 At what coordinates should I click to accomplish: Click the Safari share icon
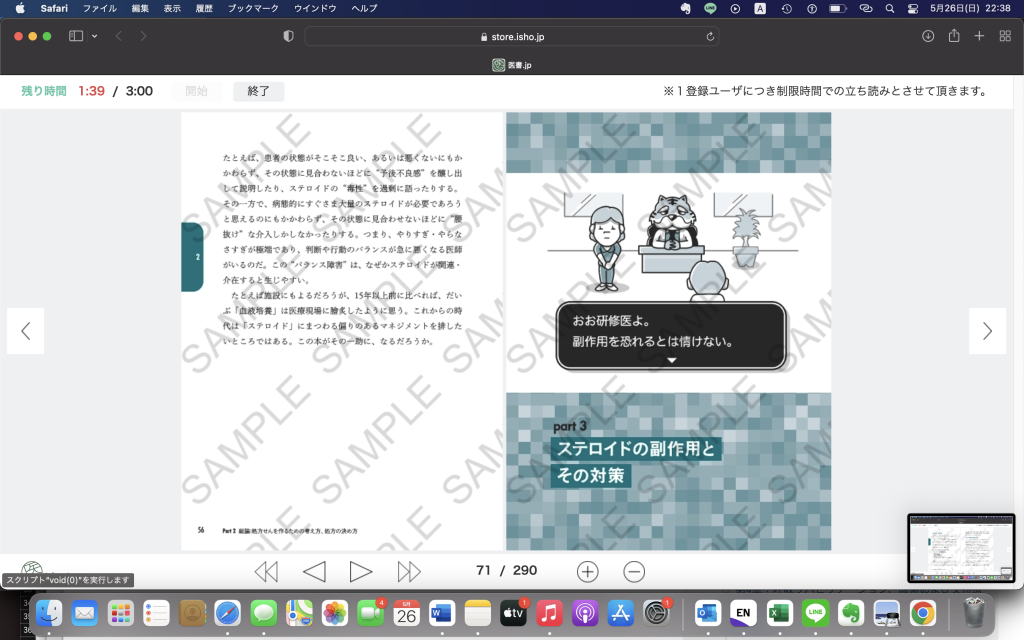(954, 36)
